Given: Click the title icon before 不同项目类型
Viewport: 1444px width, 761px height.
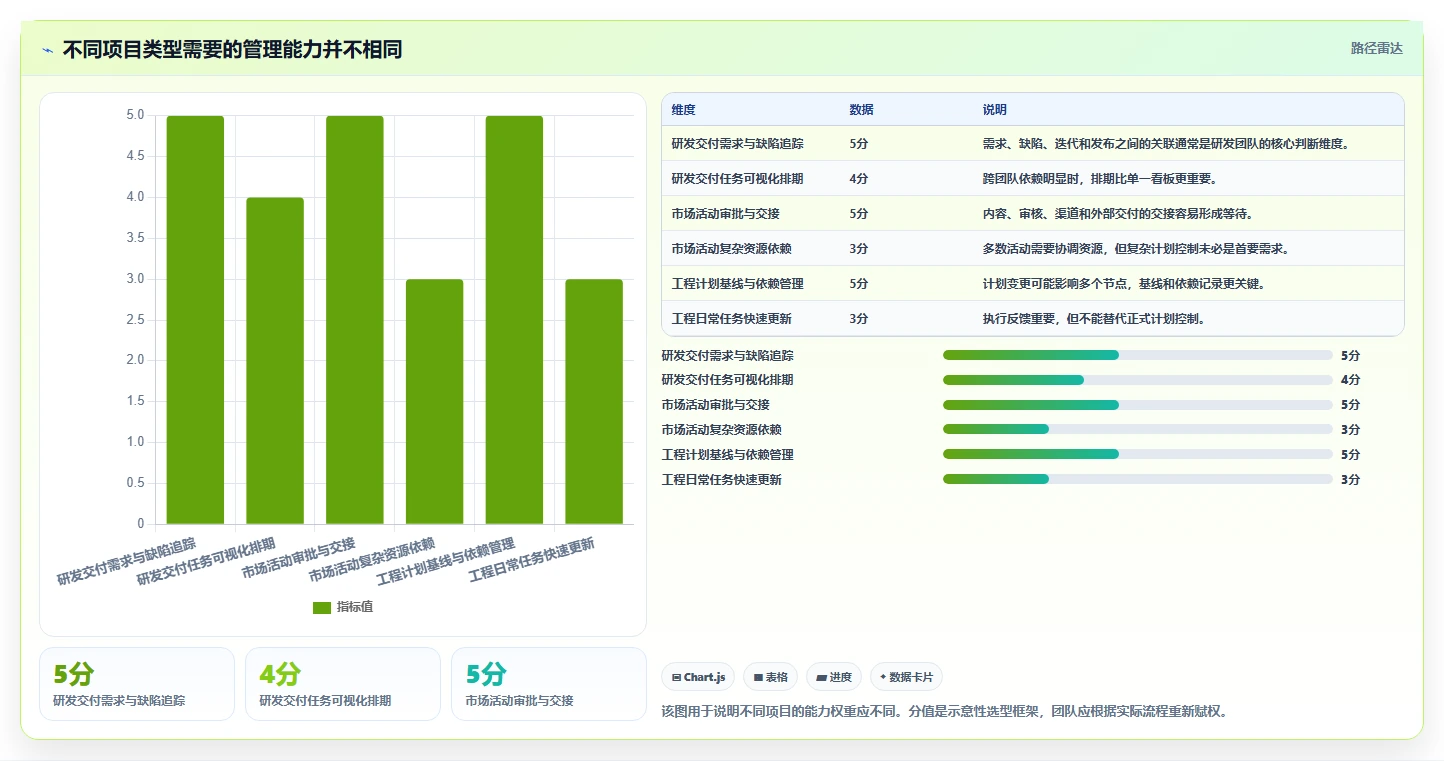Looking at the screenshot, I should coord(47,50).
